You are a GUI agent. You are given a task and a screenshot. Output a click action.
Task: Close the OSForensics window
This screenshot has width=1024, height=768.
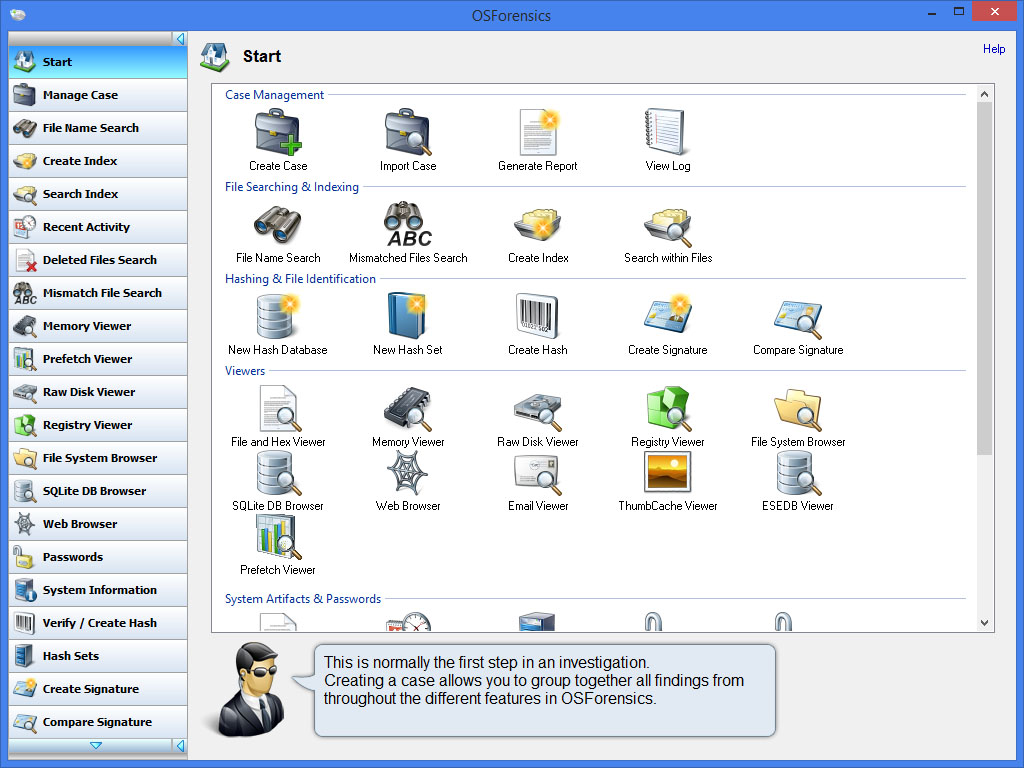click(995, 12)
